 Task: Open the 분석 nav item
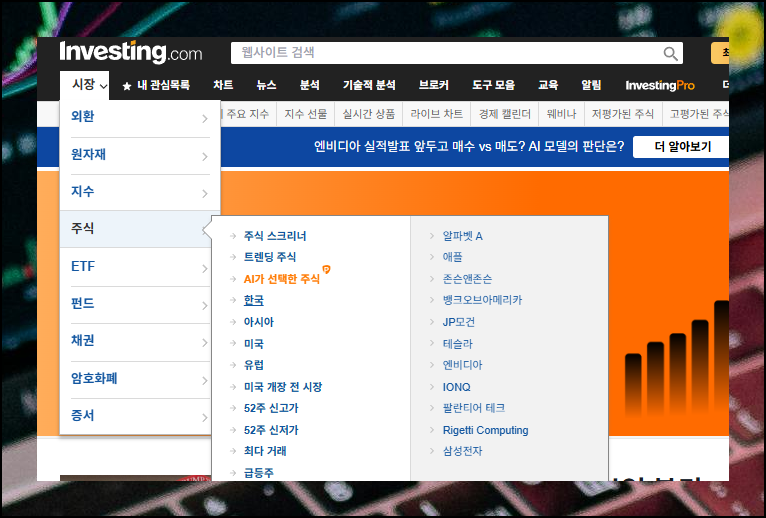pos(310,85)
